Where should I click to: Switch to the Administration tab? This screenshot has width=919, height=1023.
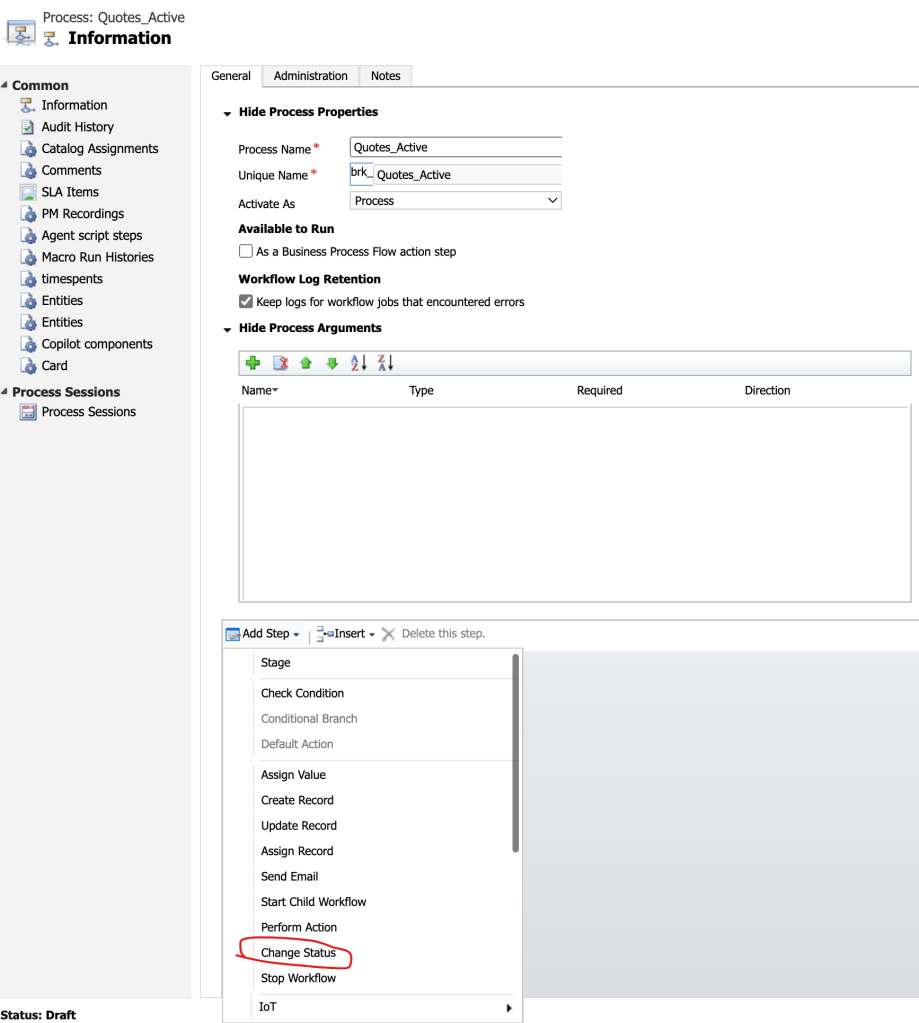[310, 76]
